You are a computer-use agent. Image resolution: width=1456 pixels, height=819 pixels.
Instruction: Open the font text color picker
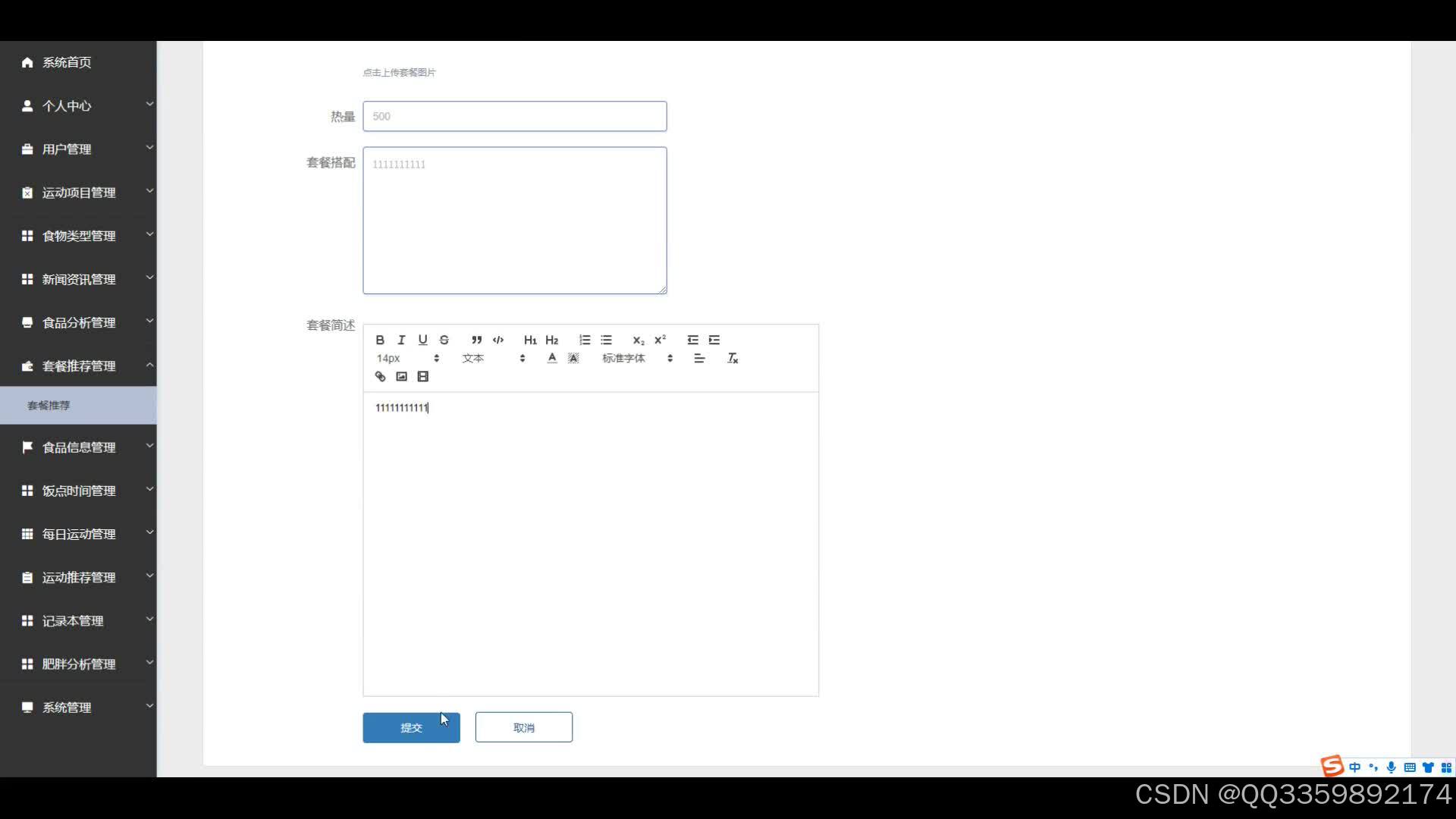pos(552,358)
